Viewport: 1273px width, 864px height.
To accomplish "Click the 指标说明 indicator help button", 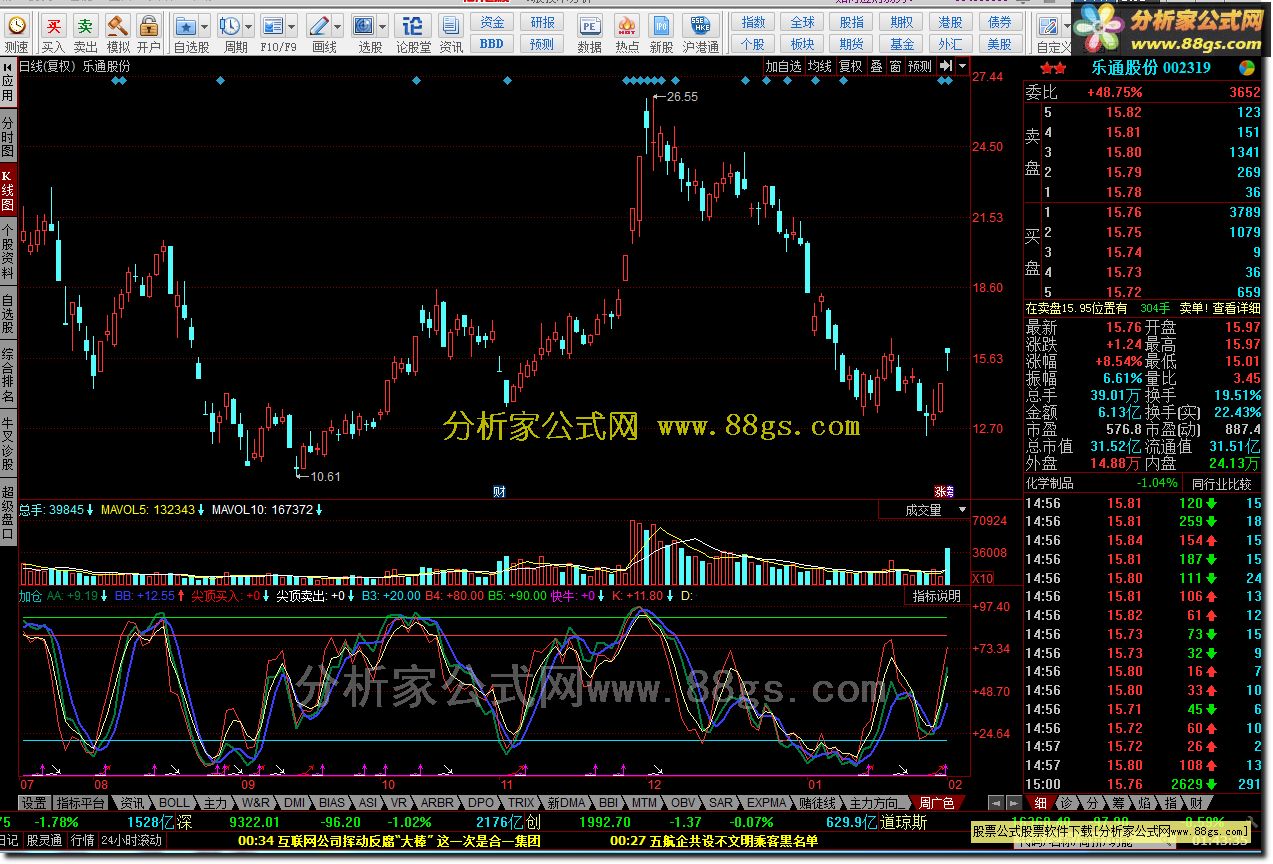I will point(937,596).
